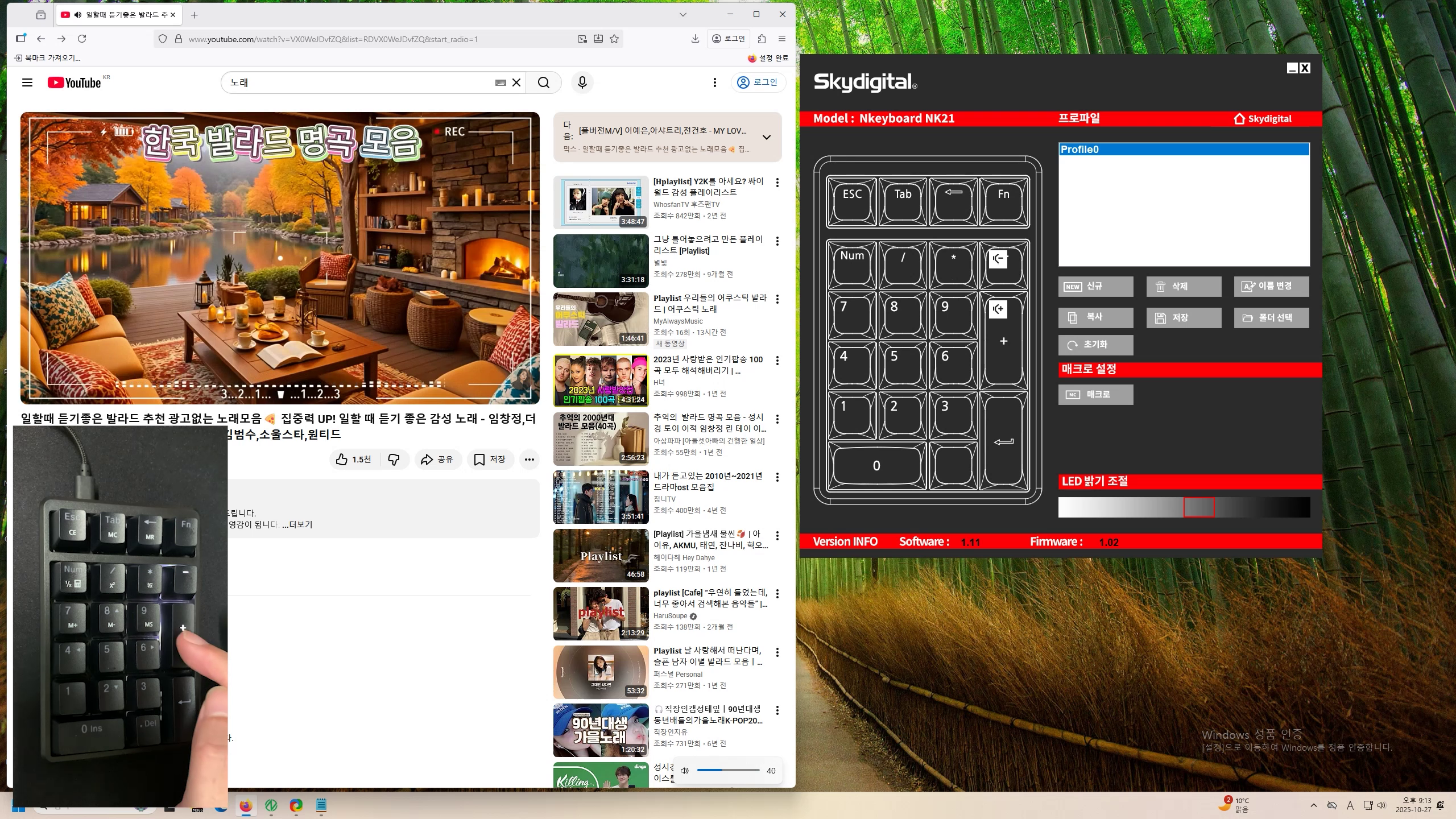Click the YouTube search magnifier button
This screenshot has width=1456, height=819.
coord(544,82)
